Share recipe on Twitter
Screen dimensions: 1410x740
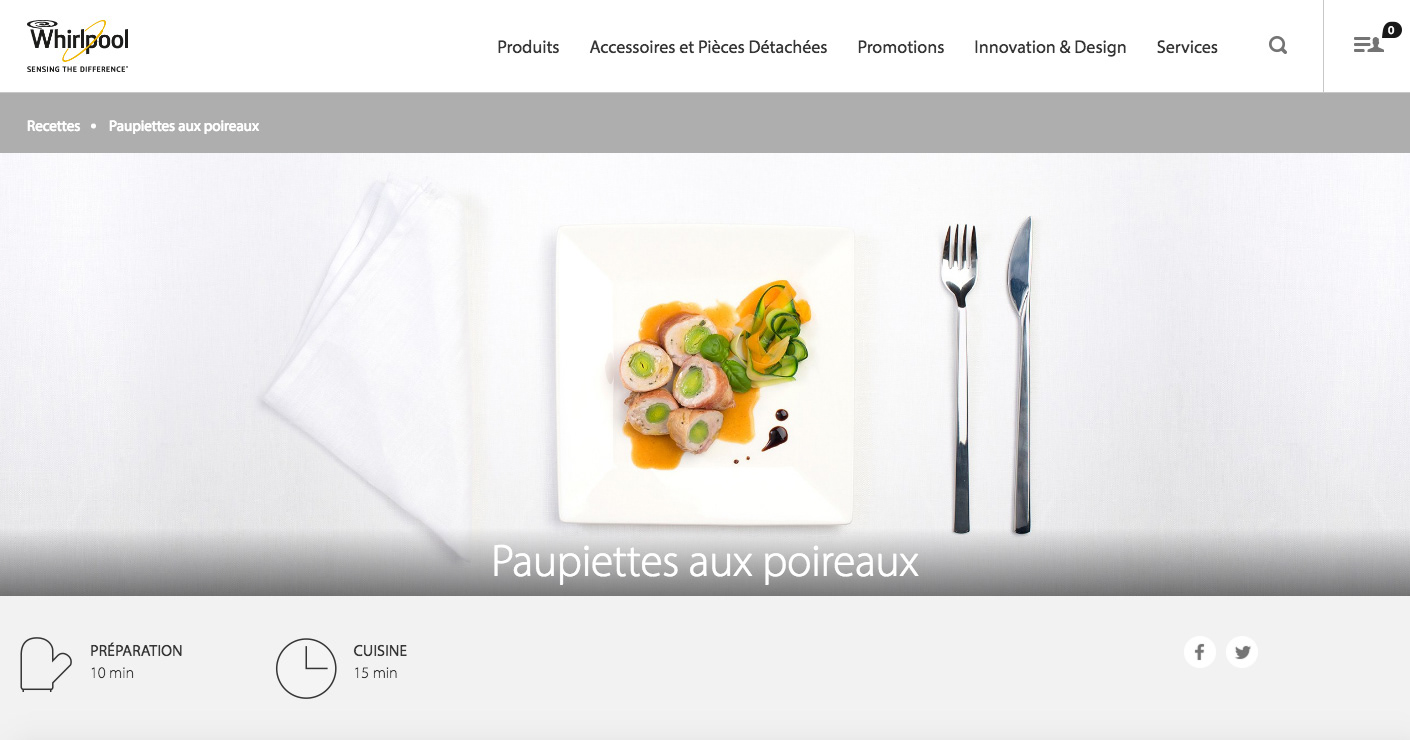point(1242,652)
